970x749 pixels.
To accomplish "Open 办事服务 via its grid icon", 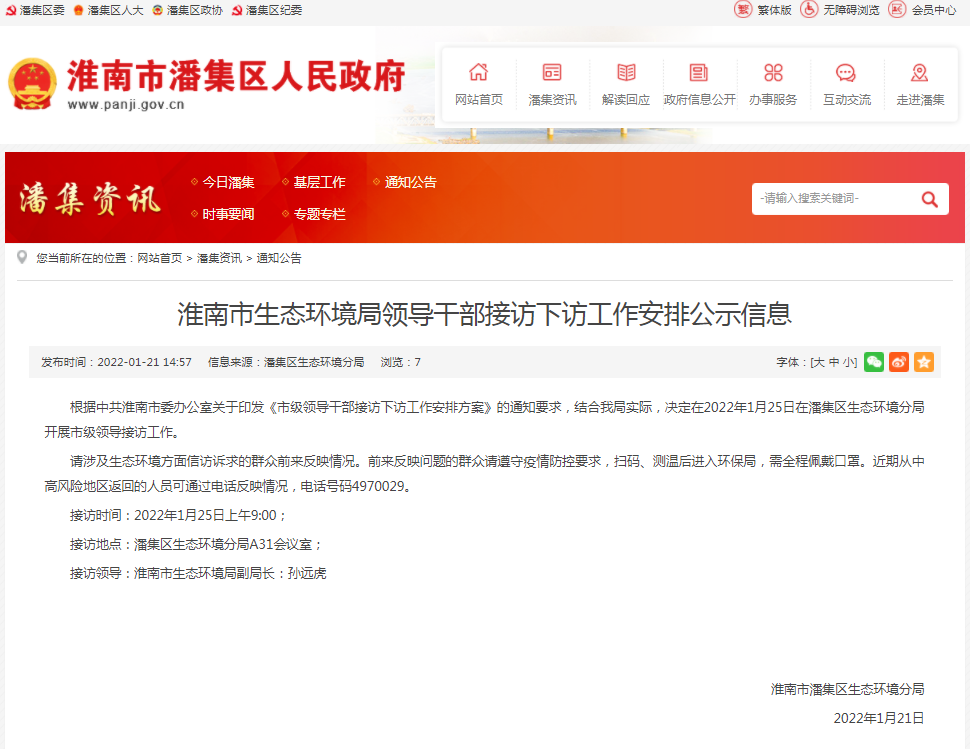I will (x=771, y=72).
